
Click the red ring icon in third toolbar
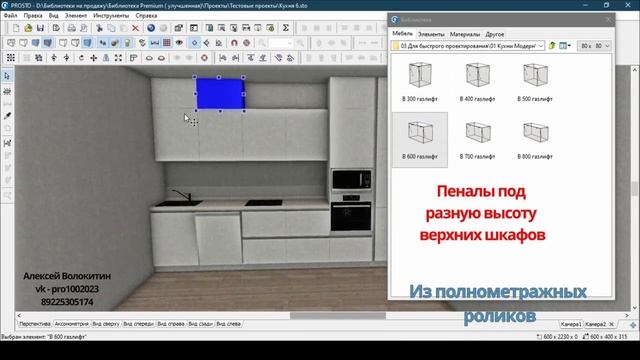pyautogui.click(x=204, y=58)
